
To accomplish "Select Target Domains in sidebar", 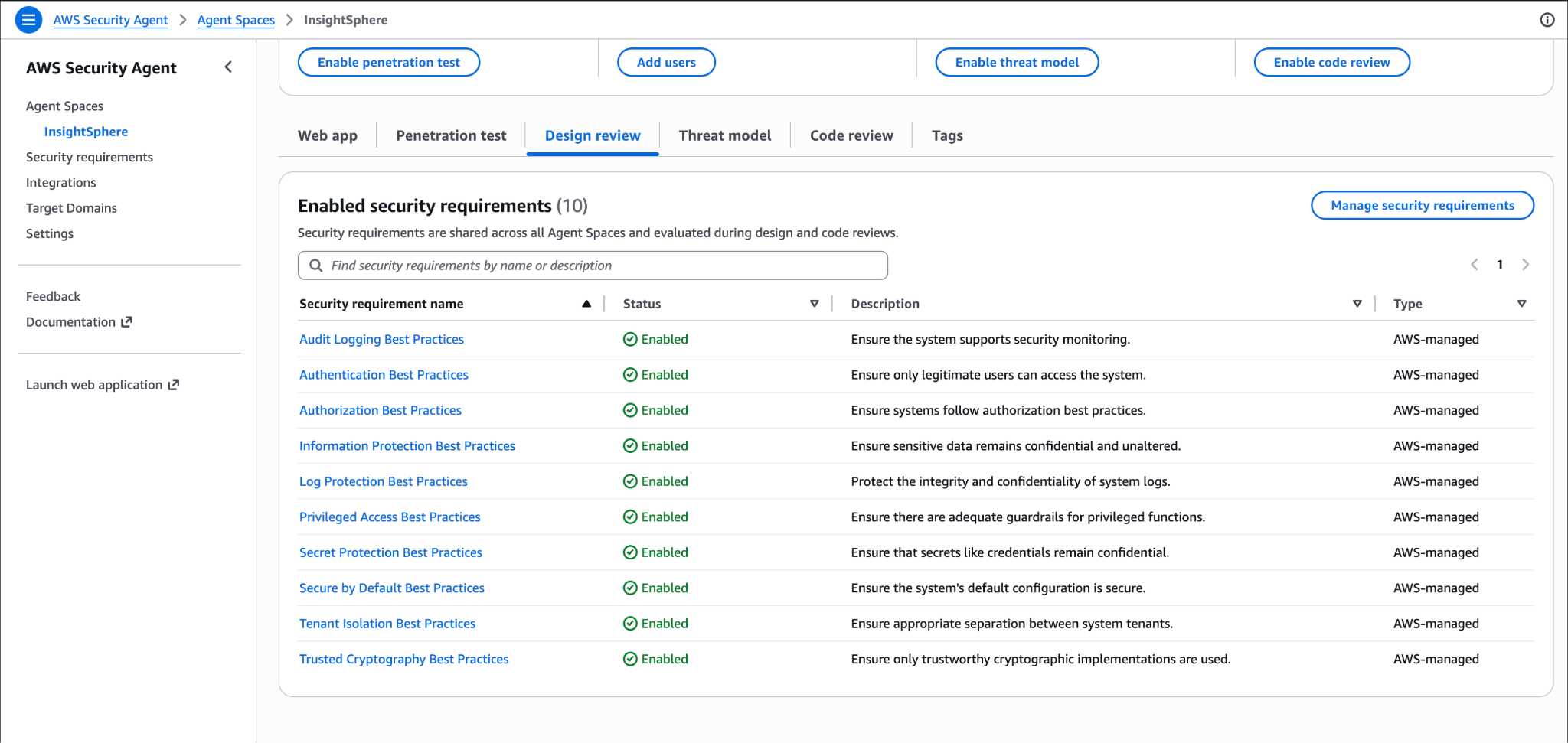I will [x=71, y=208].
